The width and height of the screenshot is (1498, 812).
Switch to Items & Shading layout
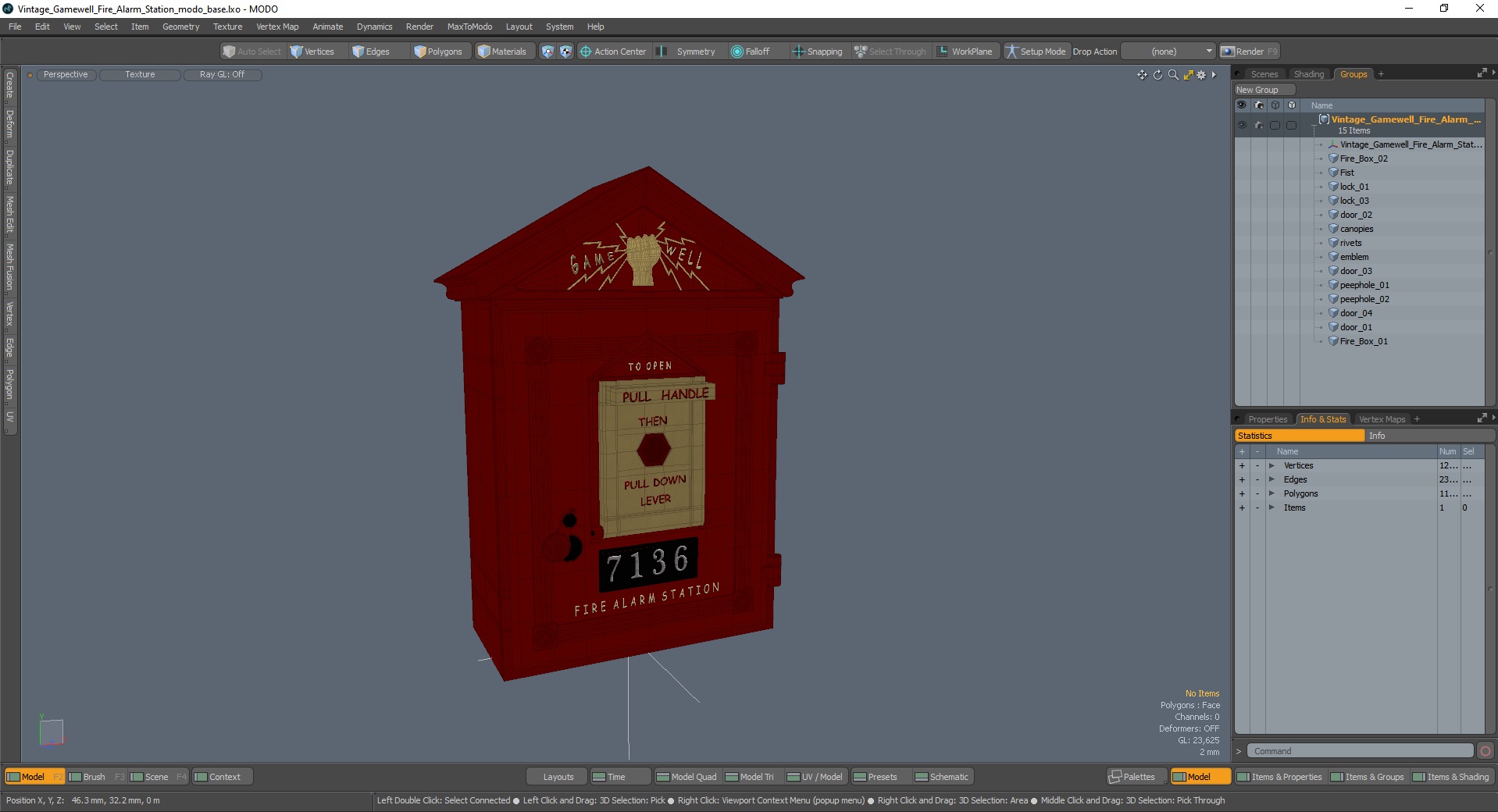tap(1451, 777)
